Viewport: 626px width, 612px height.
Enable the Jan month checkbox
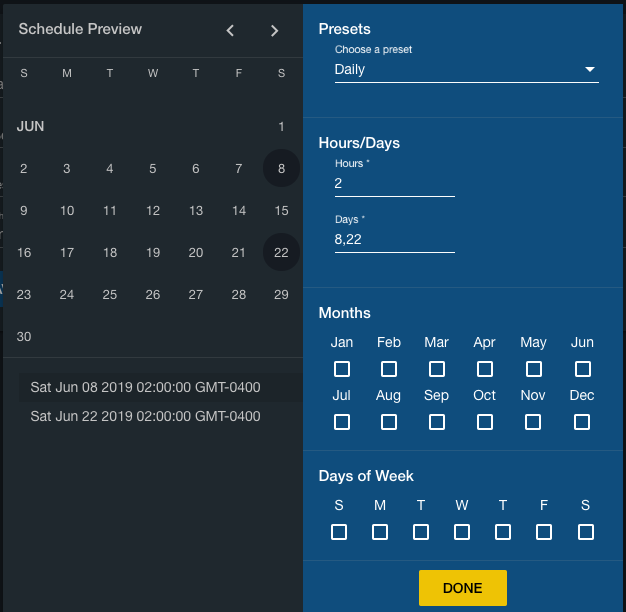click(x=342, y=369)
